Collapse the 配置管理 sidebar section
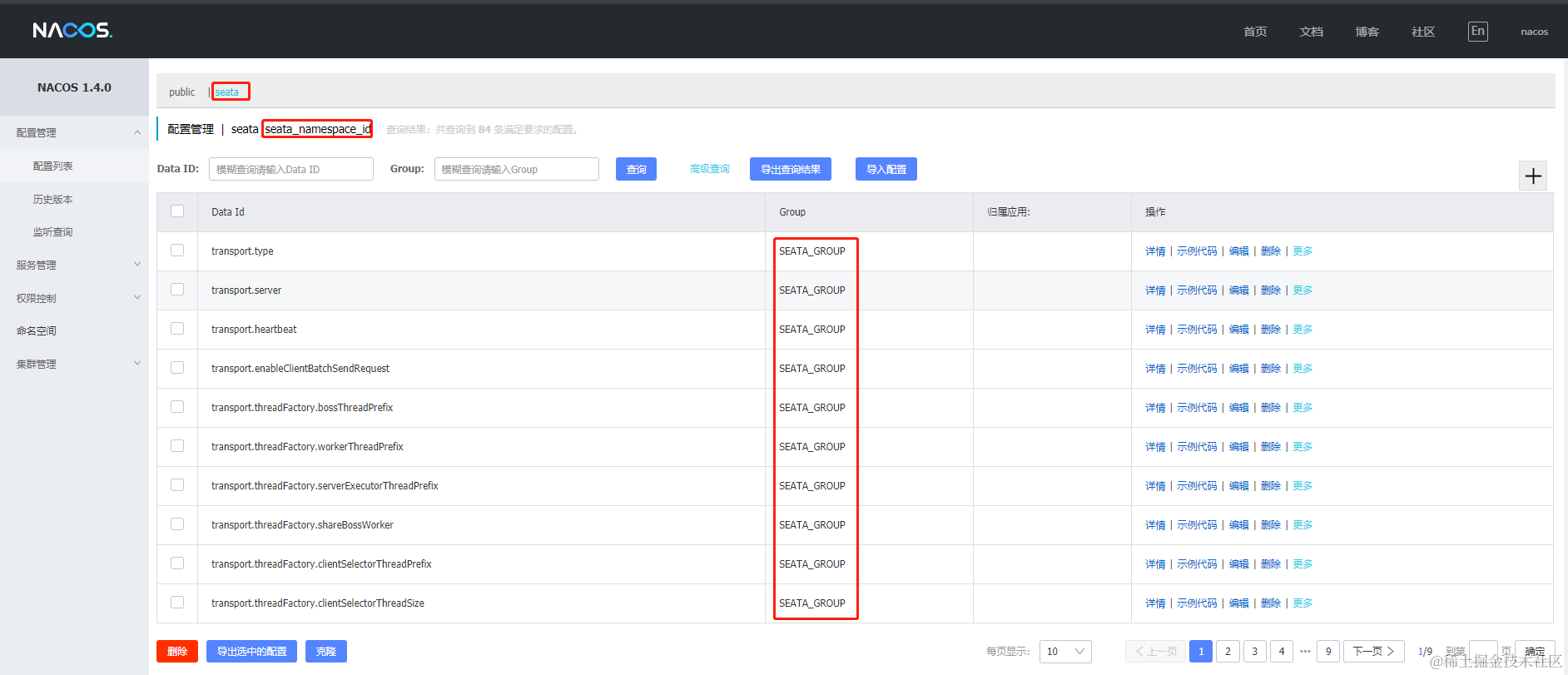 click(74, 132)
